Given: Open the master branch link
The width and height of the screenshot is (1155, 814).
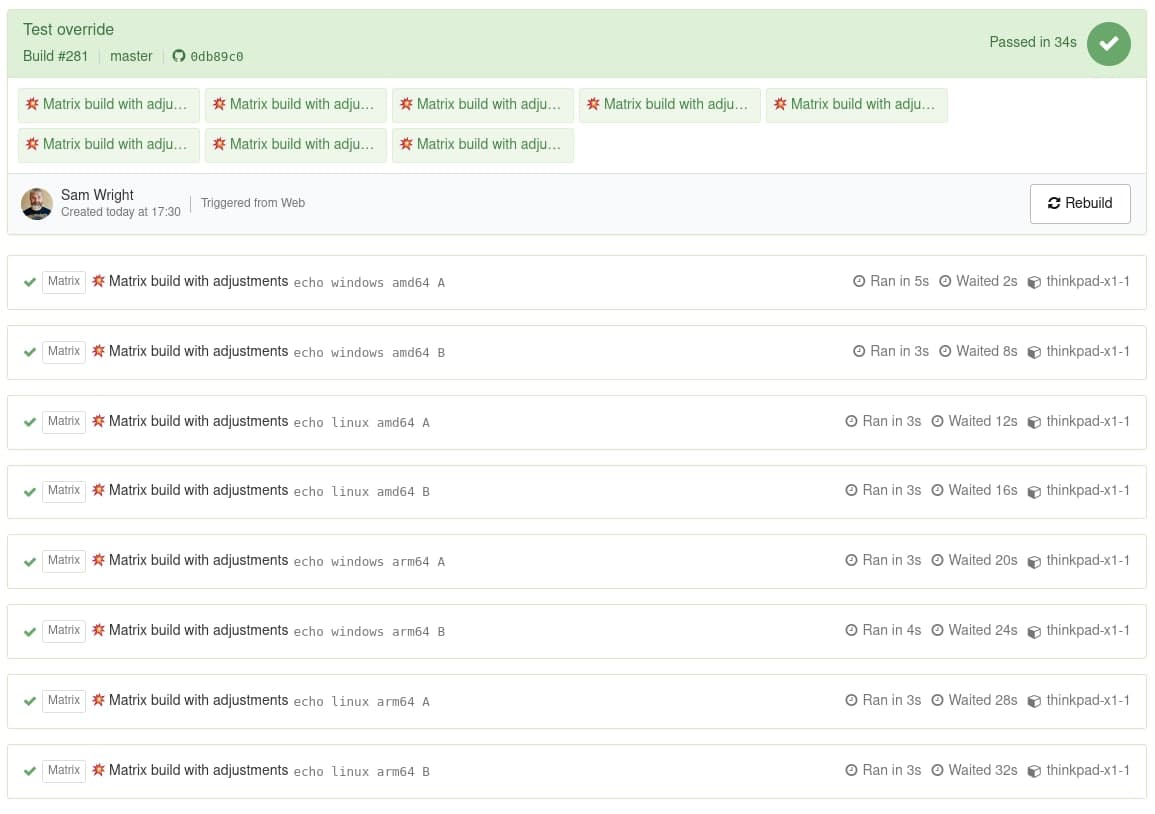Looking at the screenshot, I should click(131, 56).
